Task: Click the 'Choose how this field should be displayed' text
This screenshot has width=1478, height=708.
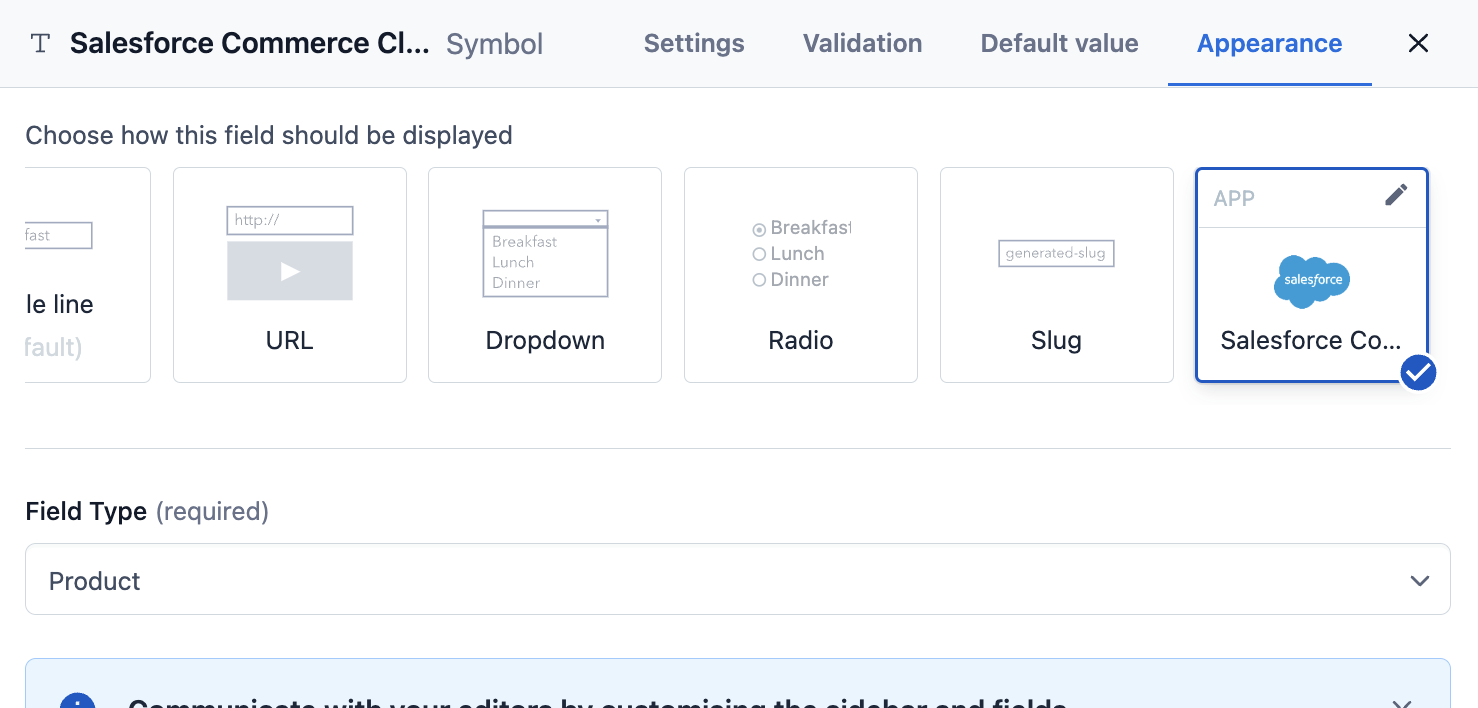Action: [269, 135]
